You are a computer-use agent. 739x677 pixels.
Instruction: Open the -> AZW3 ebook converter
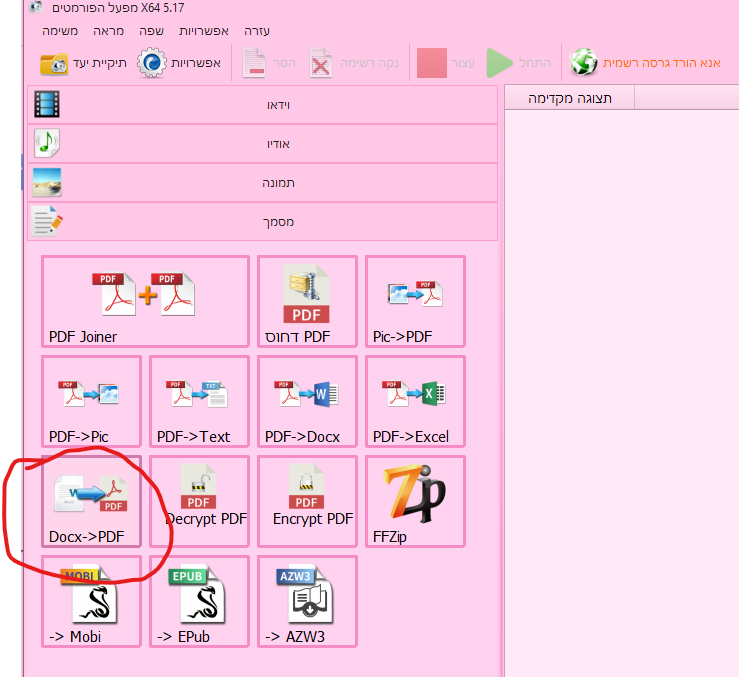307,601
